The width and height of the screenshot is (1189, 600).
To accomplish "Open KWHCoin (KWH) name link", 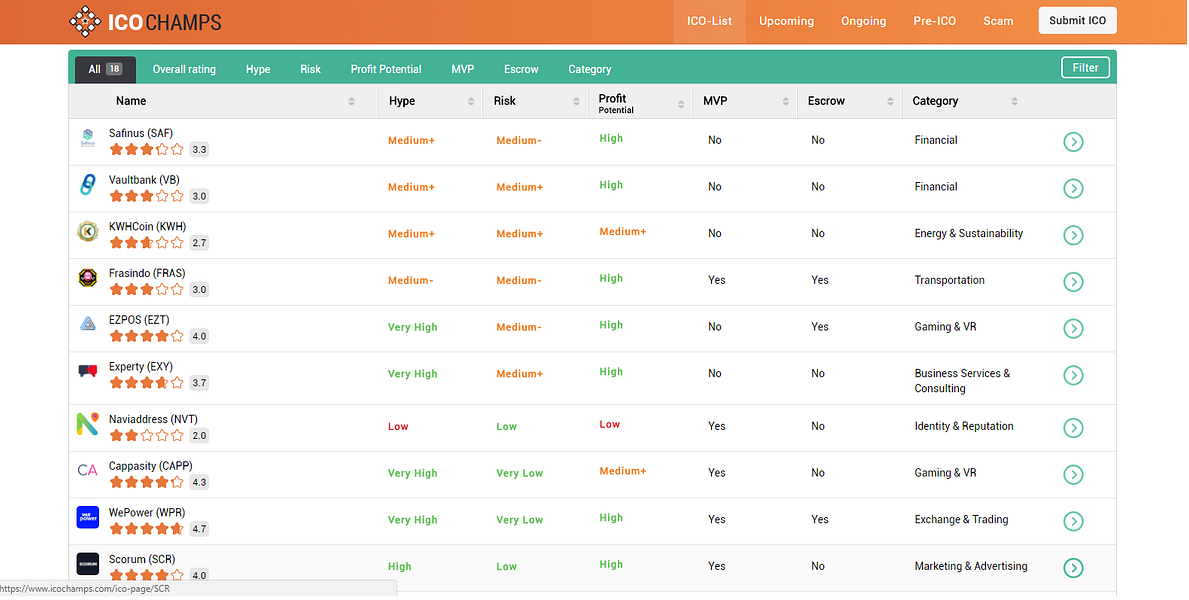I will (147, 226).
